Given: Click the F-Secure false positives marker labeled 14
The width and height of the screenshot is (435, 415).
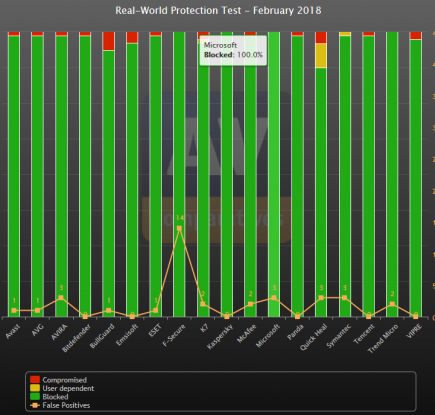Looking at the screenshot, I should coord(179,229).
